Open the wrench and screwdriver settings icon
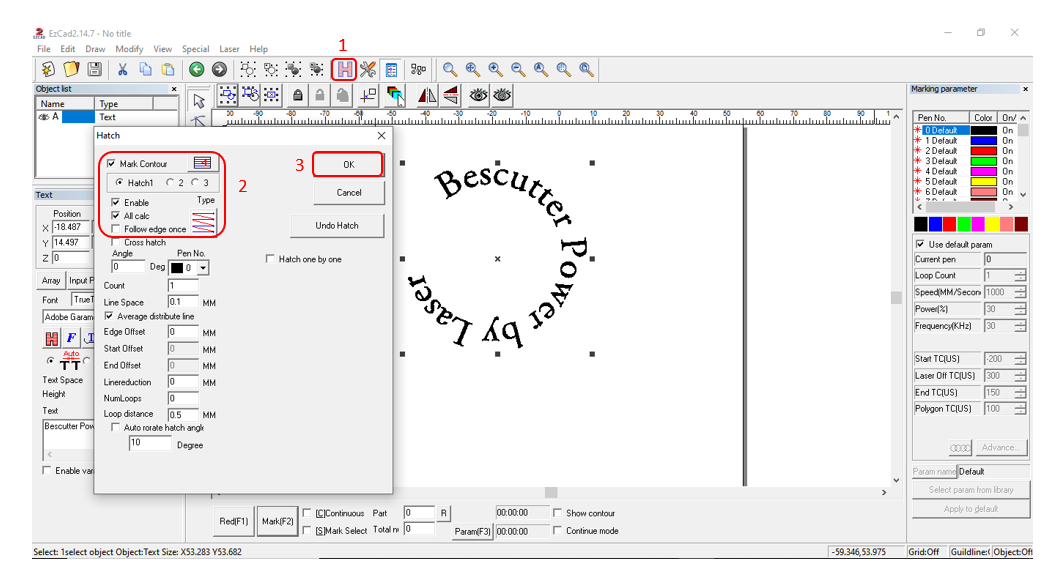Screen dimensions: 1044x576 [x=368, y=69]
